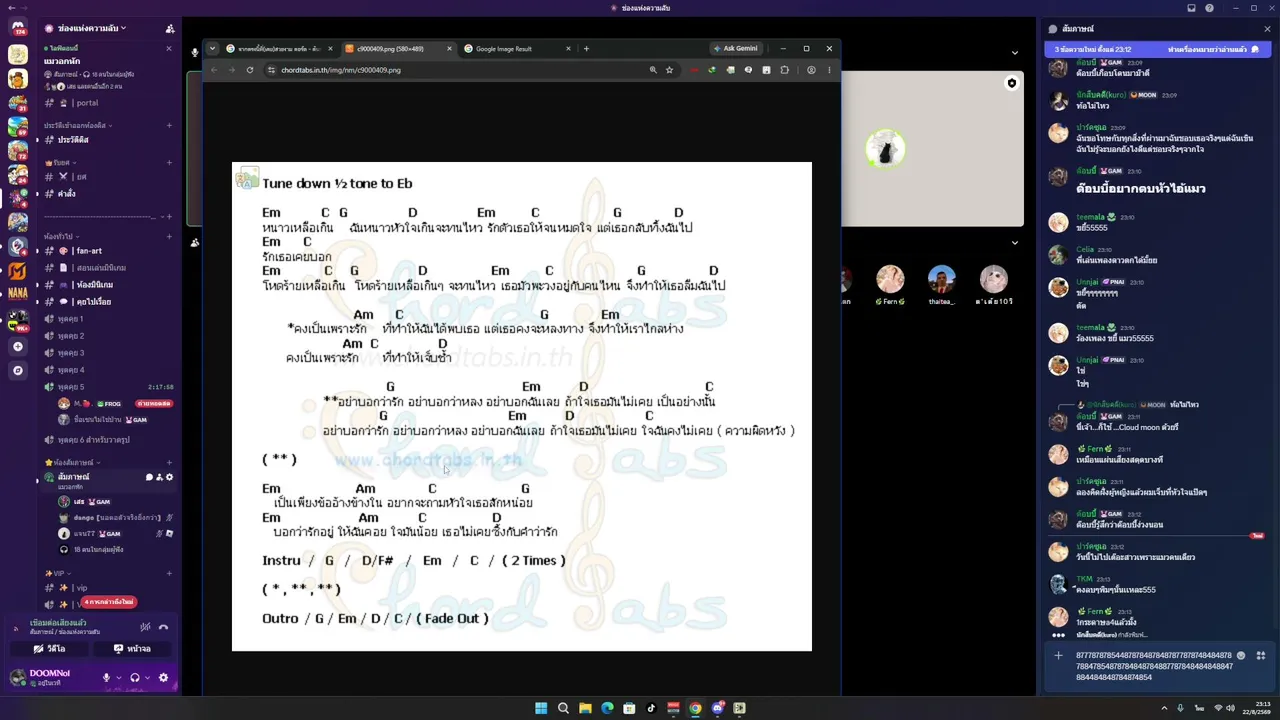Open a new Chrome tab
Image resolution: width=1280 pixels, height=720 pixels.
(x=586, y=48)
